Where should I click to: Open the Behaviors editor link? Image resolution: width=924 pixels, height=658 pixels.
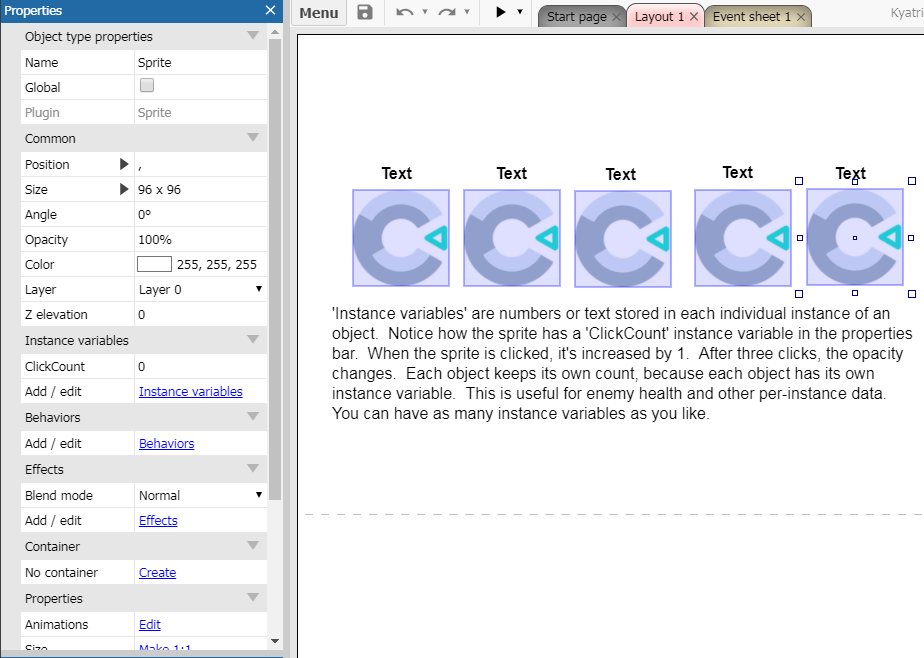pyautogui.click(x=166, y=443)
